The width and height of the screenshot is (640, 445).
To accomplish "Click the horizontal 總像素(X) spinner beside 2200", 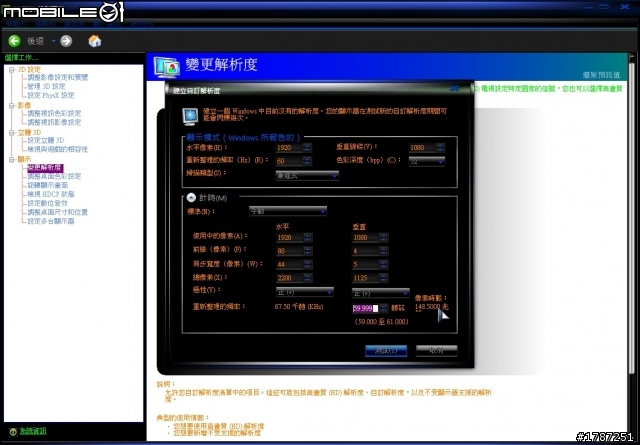I will coord(308,278).
